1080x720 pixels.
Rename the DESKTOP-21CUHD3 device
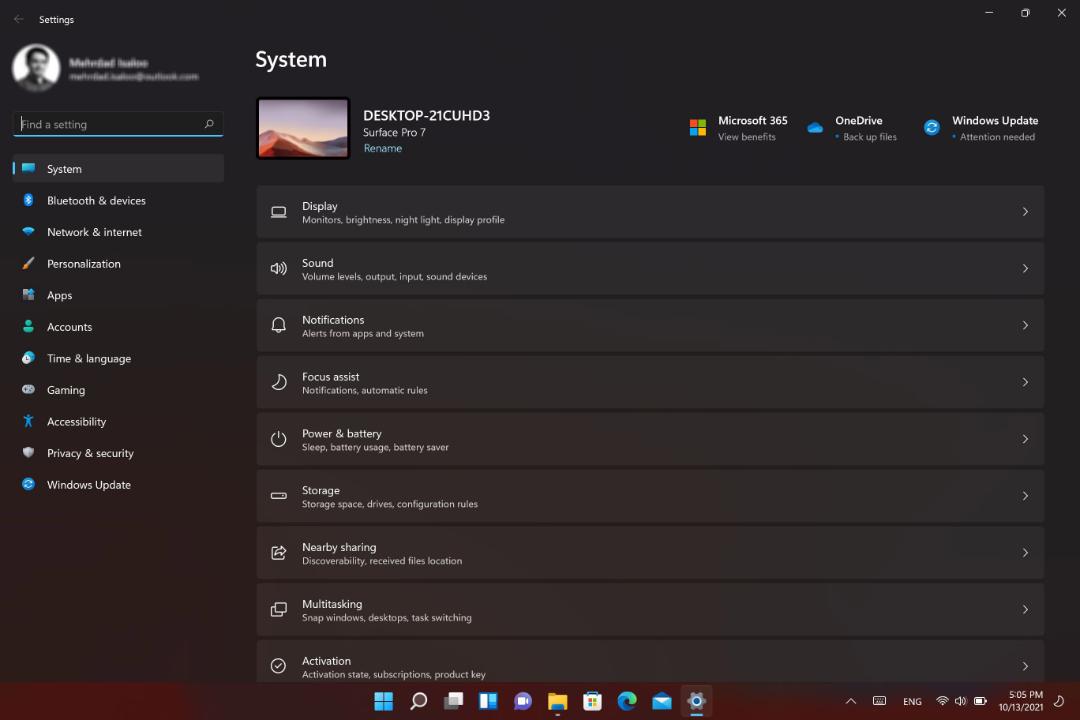pyautogui.click(x=382, y=148)
